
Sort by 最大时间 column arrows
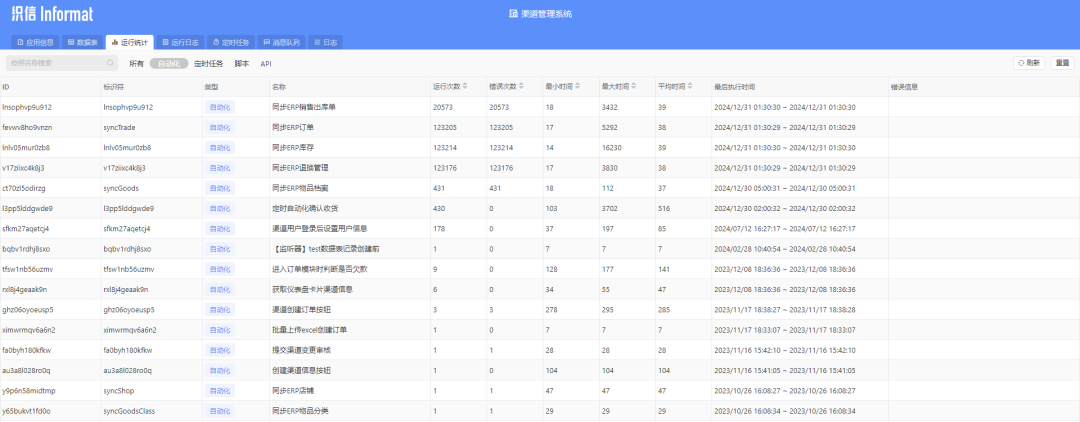pyautogui.click(x=634, y=87)
